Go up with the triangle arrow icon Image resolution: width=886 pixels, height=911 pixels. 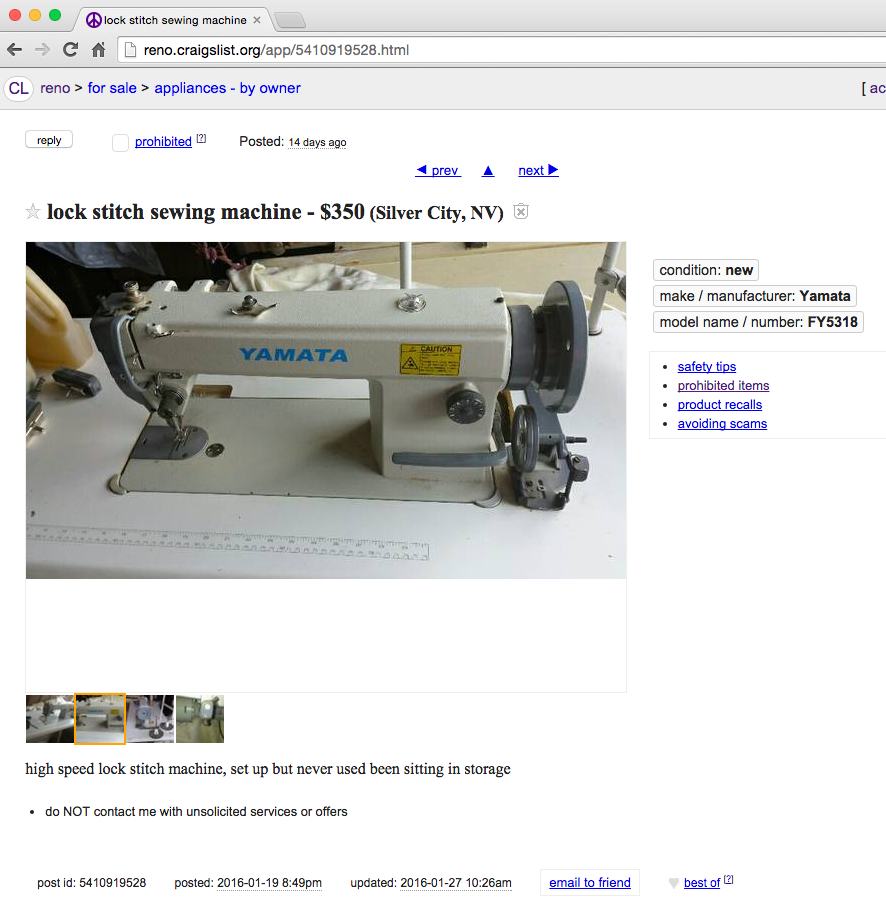point(488,171)
